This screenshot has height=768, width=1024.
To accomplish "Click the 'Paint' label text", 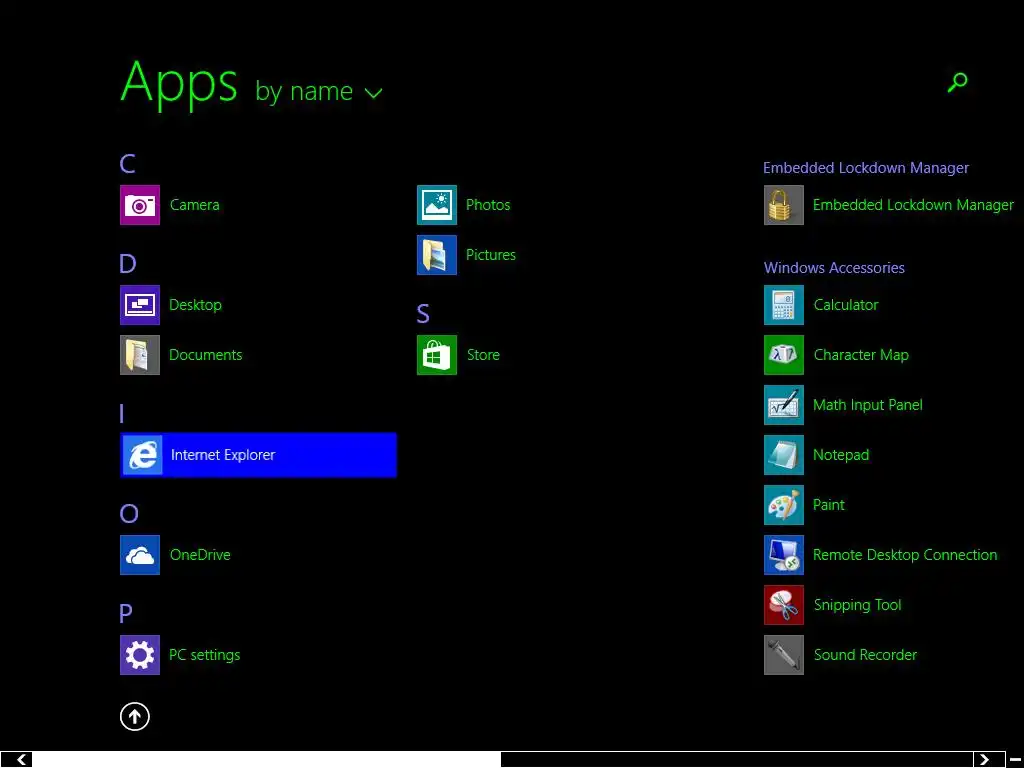I will pyautogui.click(x=829, y=505).
